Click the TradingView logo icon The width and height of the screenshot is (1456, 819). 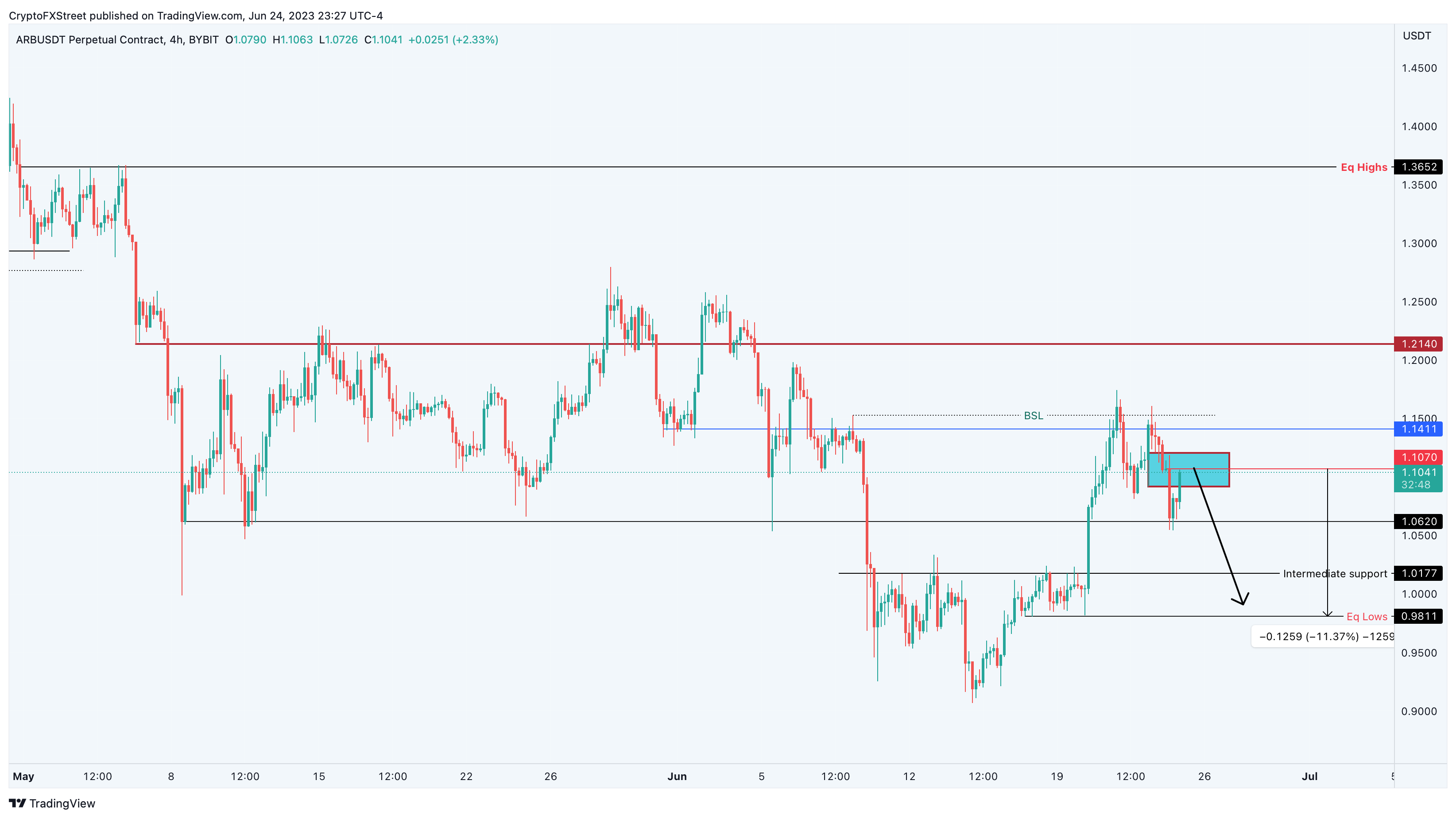click(x=18, y=803)
